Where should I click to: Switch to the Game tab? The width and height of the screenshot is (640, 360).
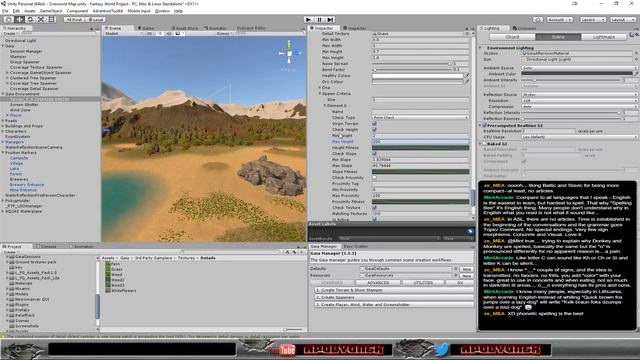(146, 28)
